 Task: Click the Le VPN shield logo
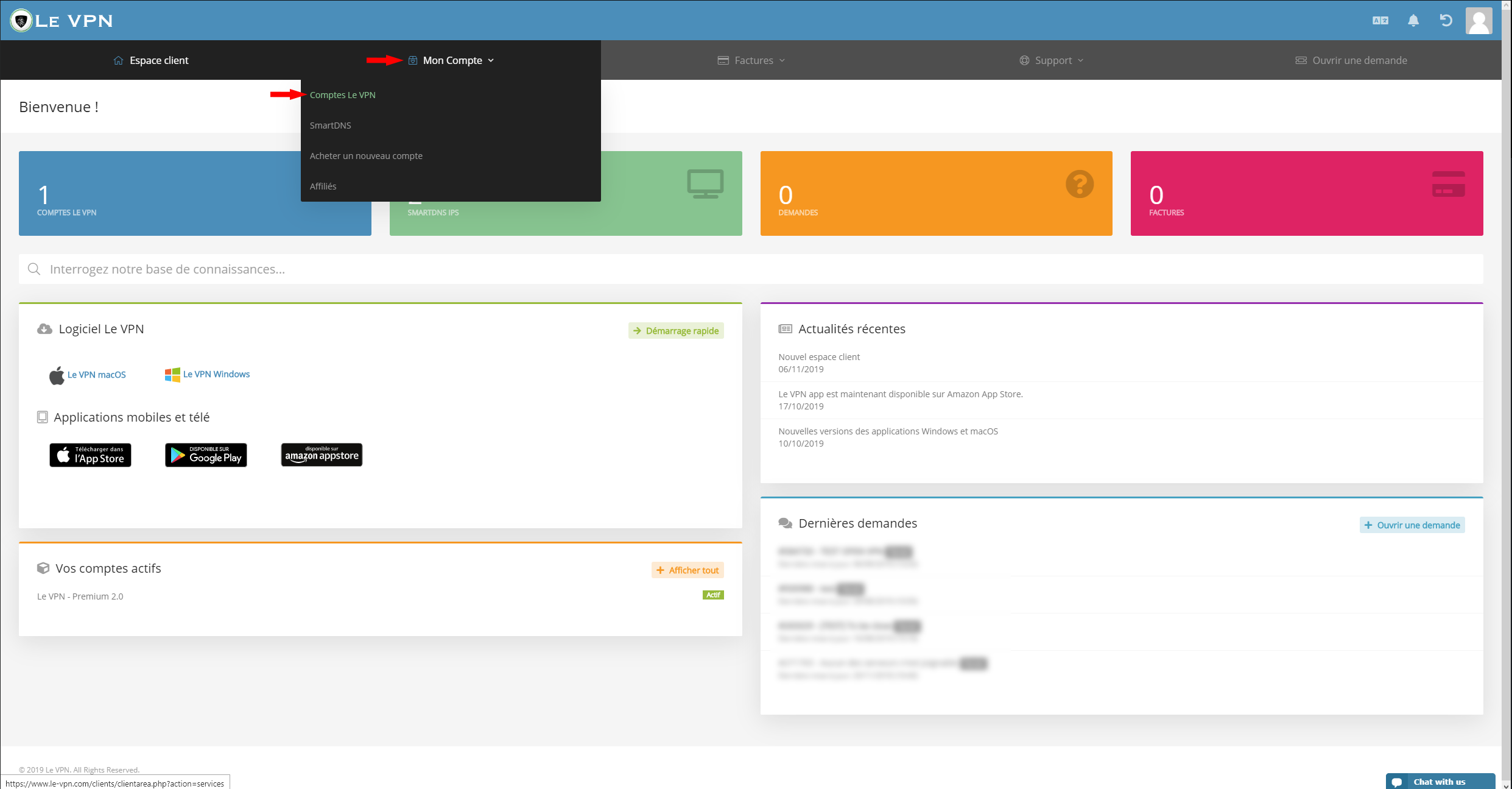pyautogui.click(x=21, y=21)
